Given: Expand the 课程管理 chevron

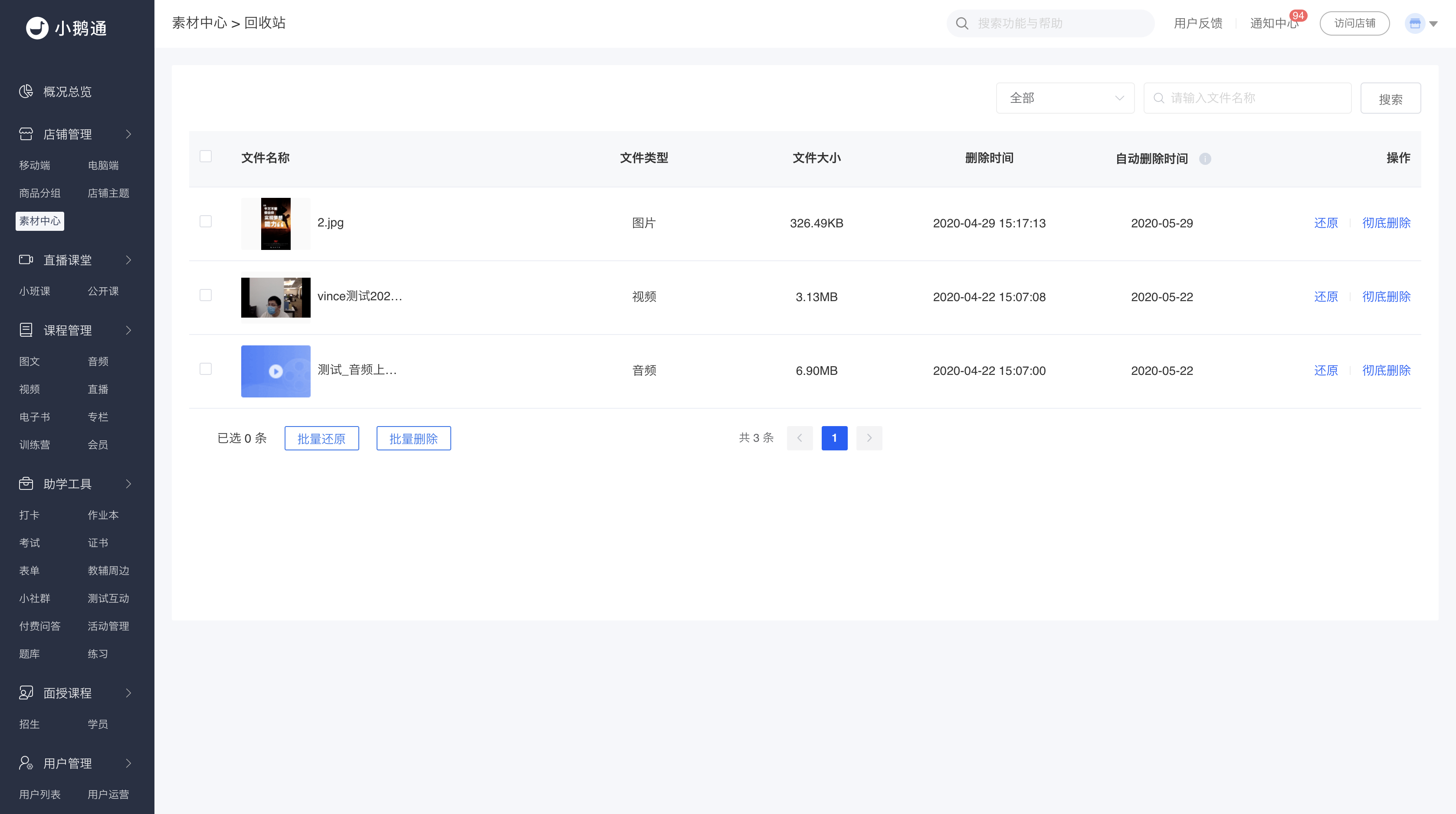Looking at the screenshot, I should coord(129,330).
